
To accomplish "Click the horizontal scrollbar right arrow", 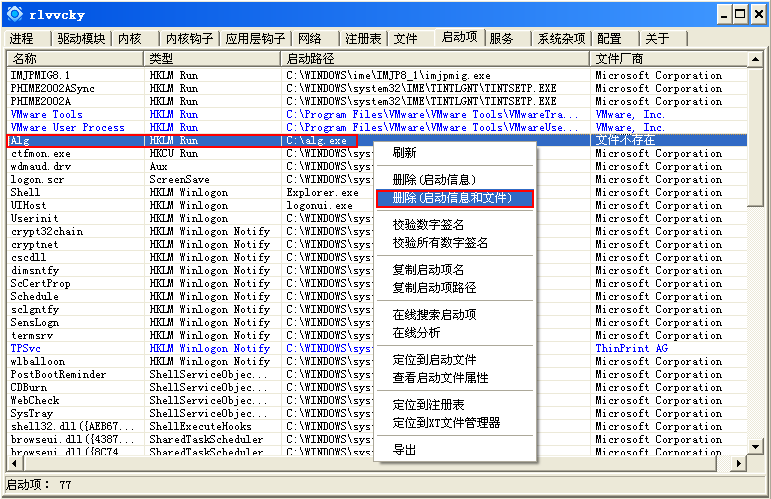I will tap(739, 464).
